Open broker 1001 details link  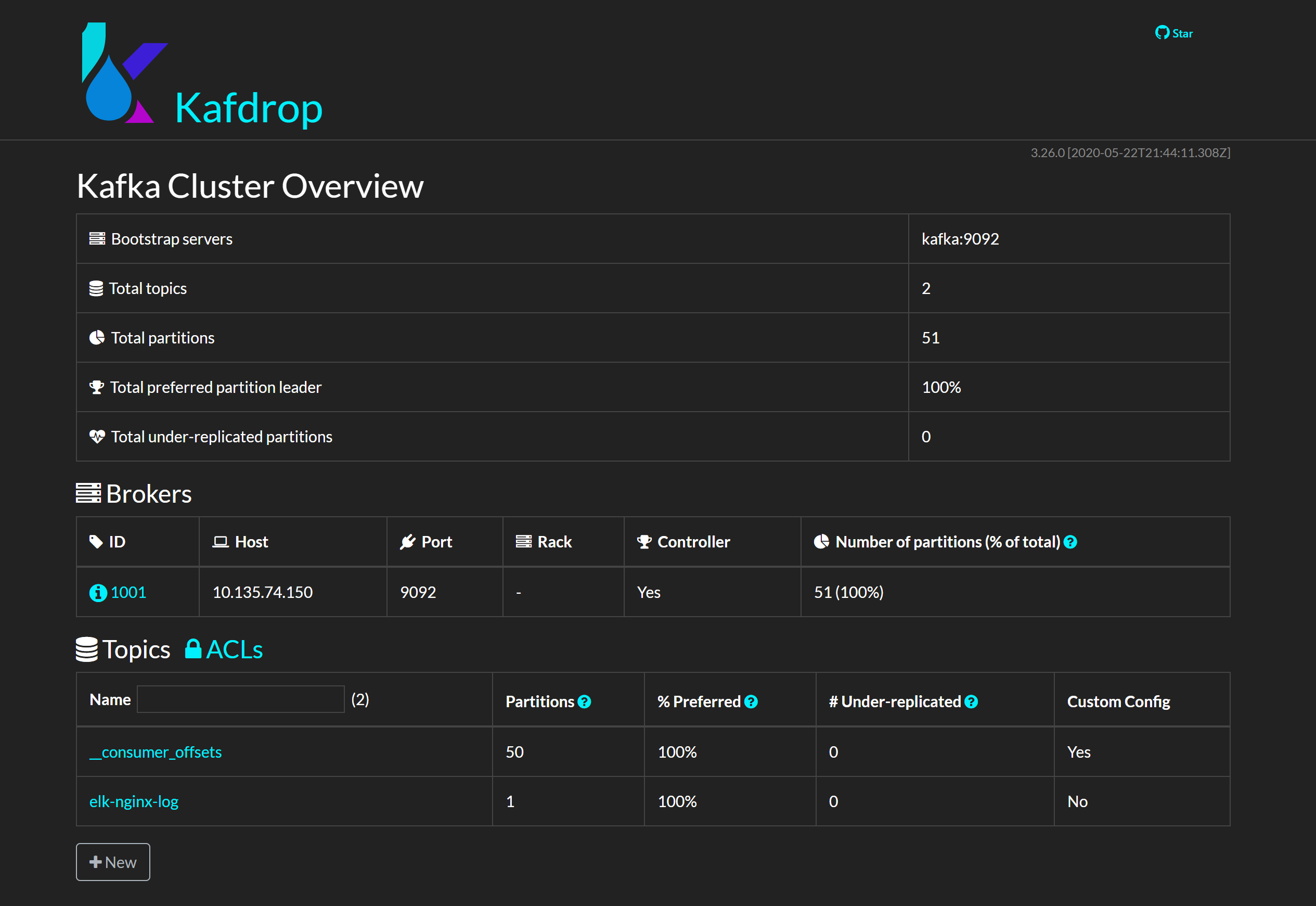click(128, 592)
